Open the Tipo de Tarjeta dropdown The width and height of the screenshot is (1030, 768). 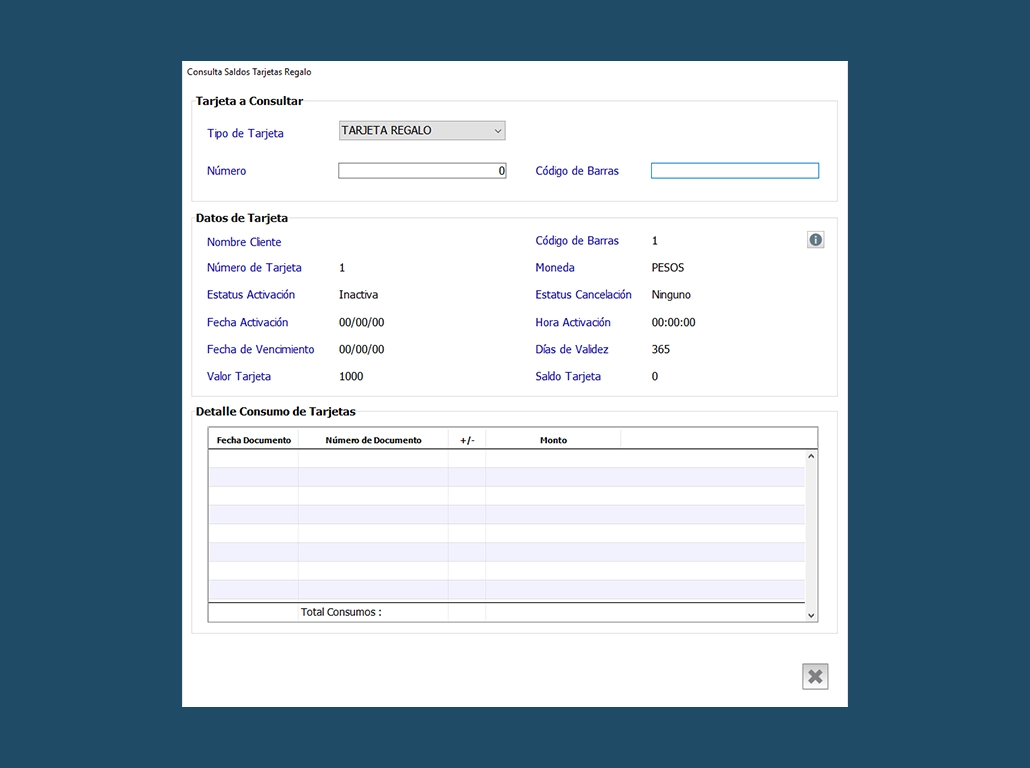(x=422, y=131)
